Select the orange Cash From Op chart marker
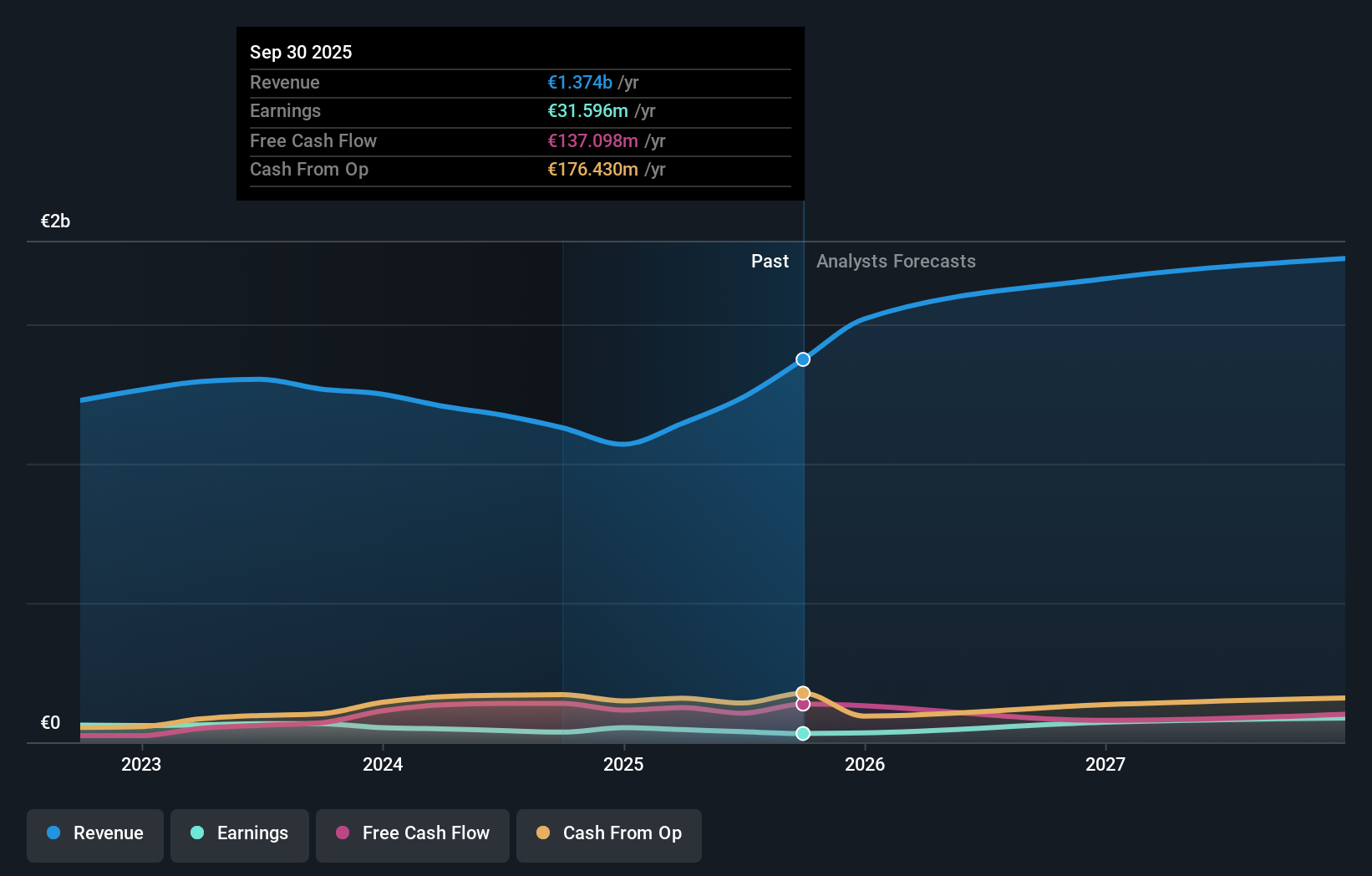1372x876 pixels. point(802,692)
